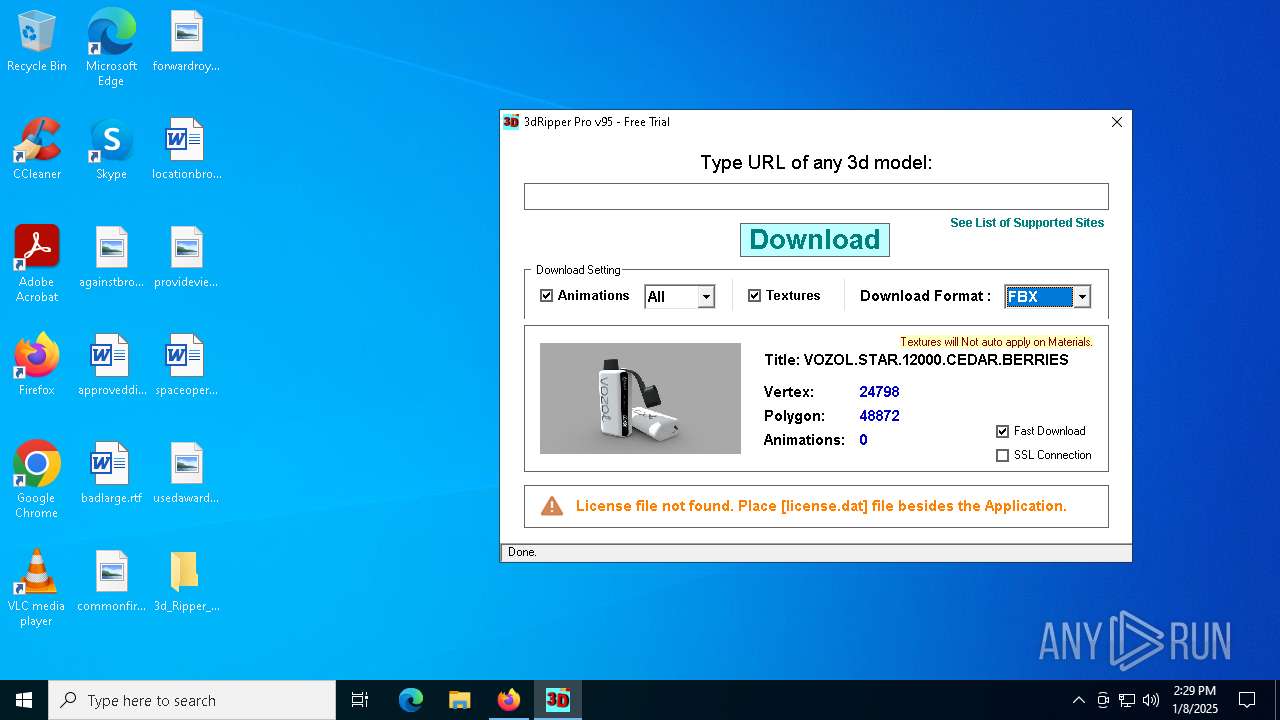The image size is (1280, 720).
Task: Launch Google Chrome desktop shortcut
Action: click(x=37, y=480)
